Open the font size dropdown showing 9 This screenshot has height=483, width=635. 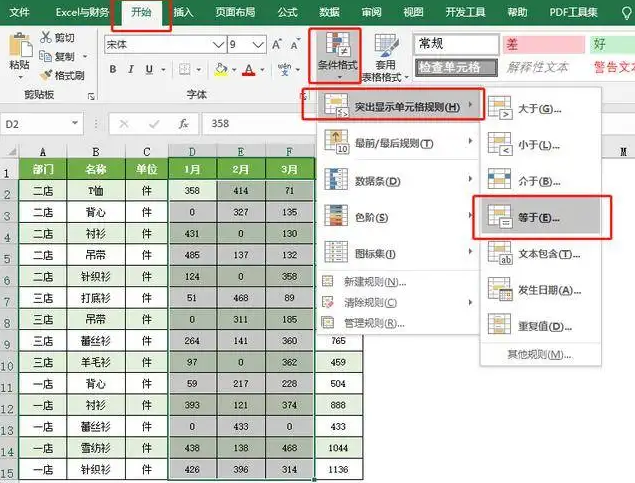pos(258,44)
